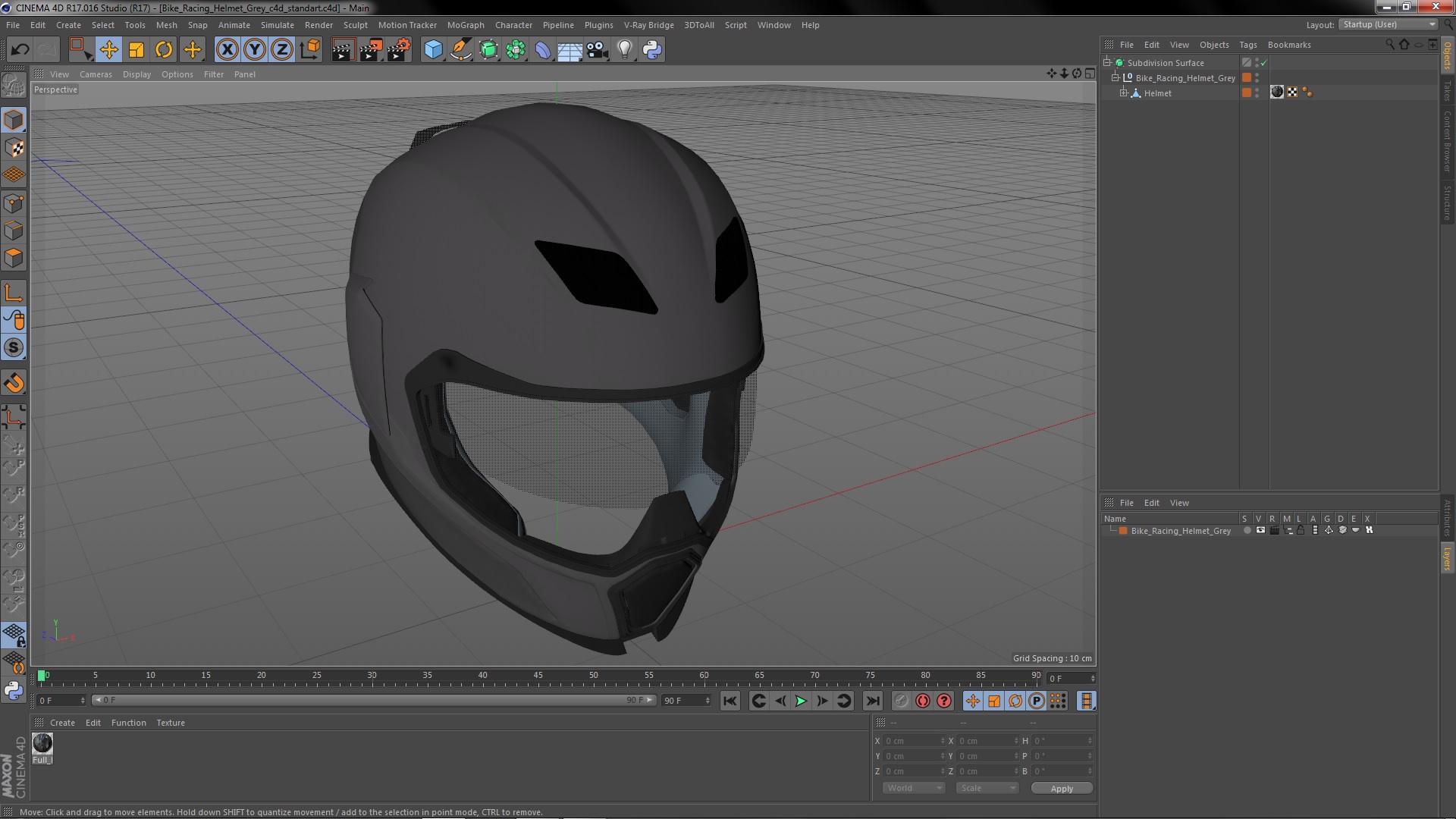This screenshot has width=1456, height=819.
Task: Switch to the Texture tab
Action: click(x=169, y=721)
